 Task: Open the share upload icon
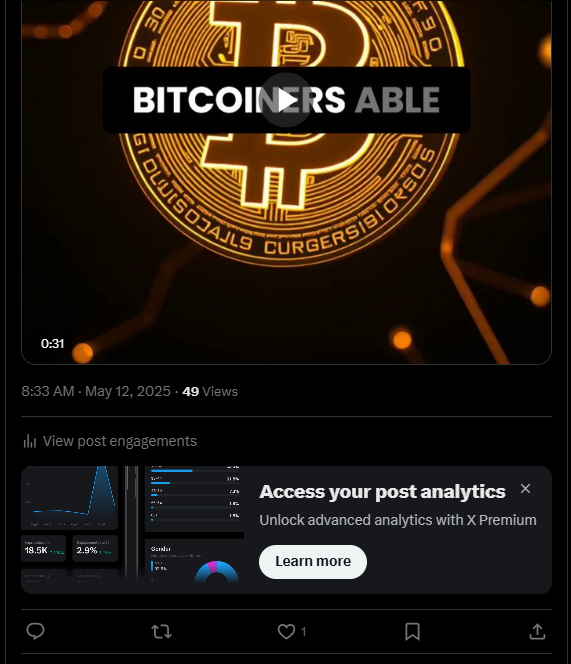pyautogui.click(x=537, y=631)
